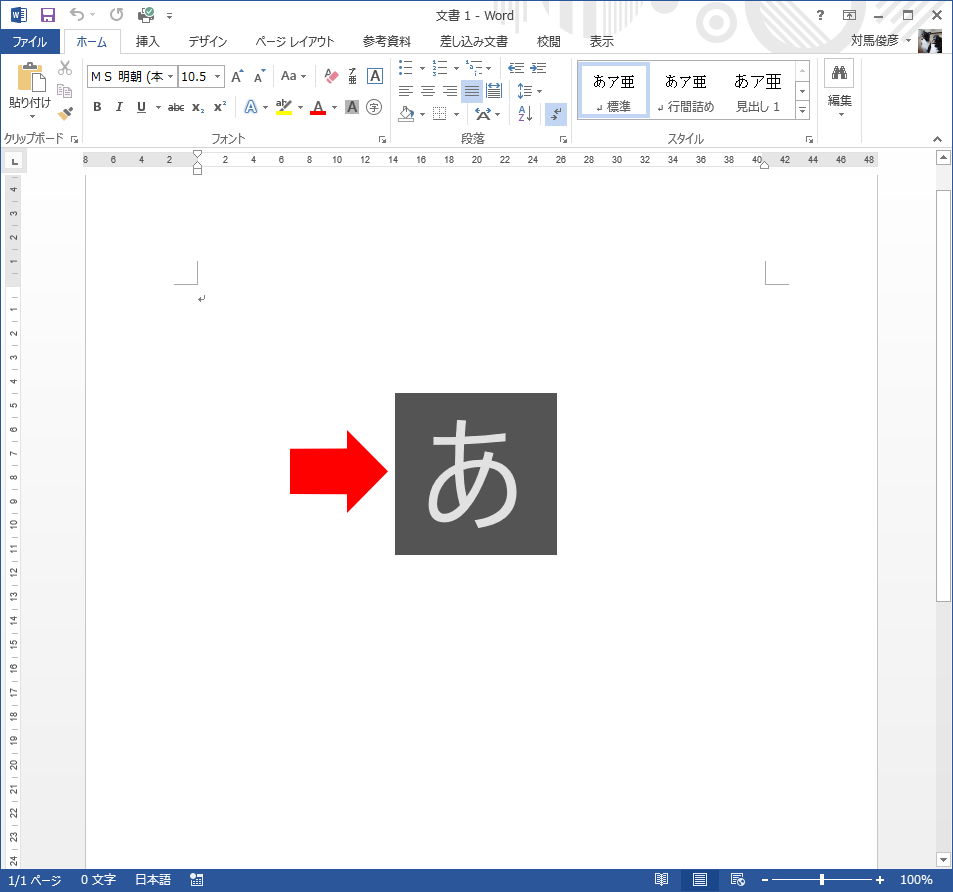The image size is (953, 892).
Task: Apply yellow text highlight color
Action: click(x=283, y=108)
